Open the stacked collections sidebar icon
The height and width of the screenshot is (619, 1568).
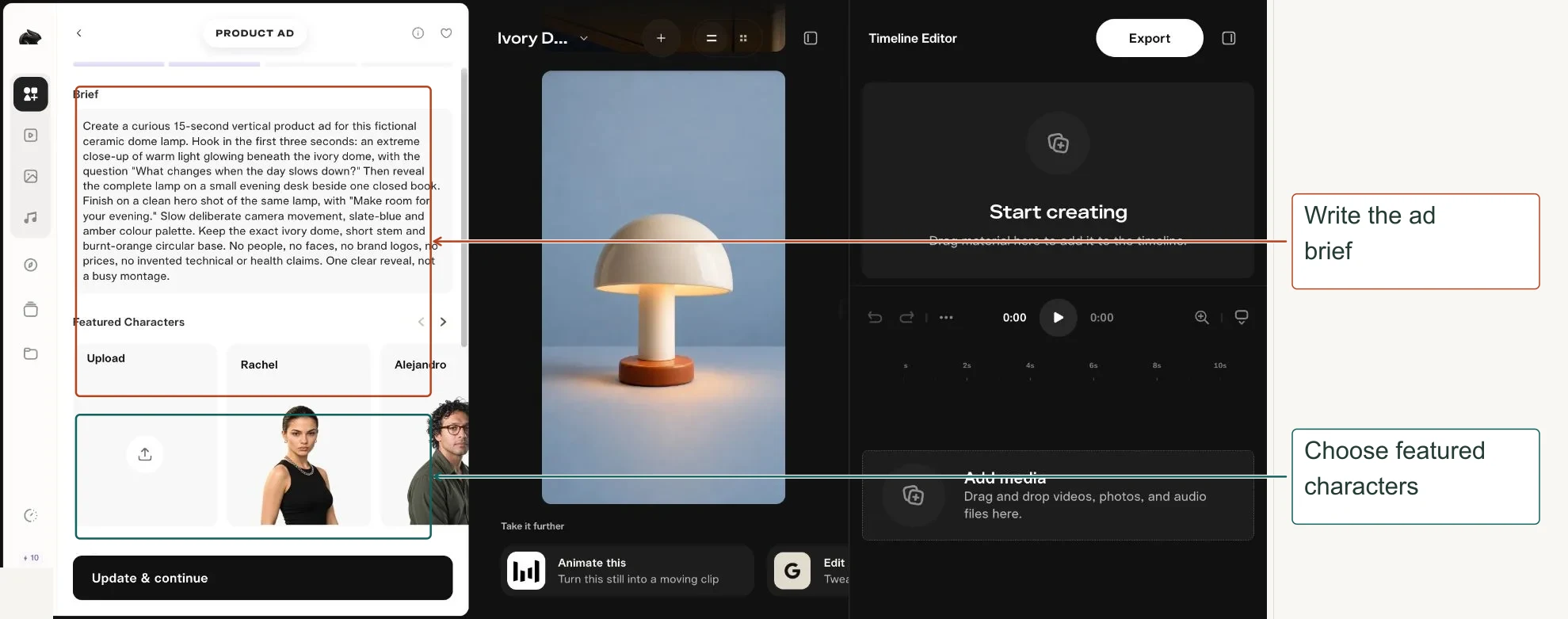point(31,309)
